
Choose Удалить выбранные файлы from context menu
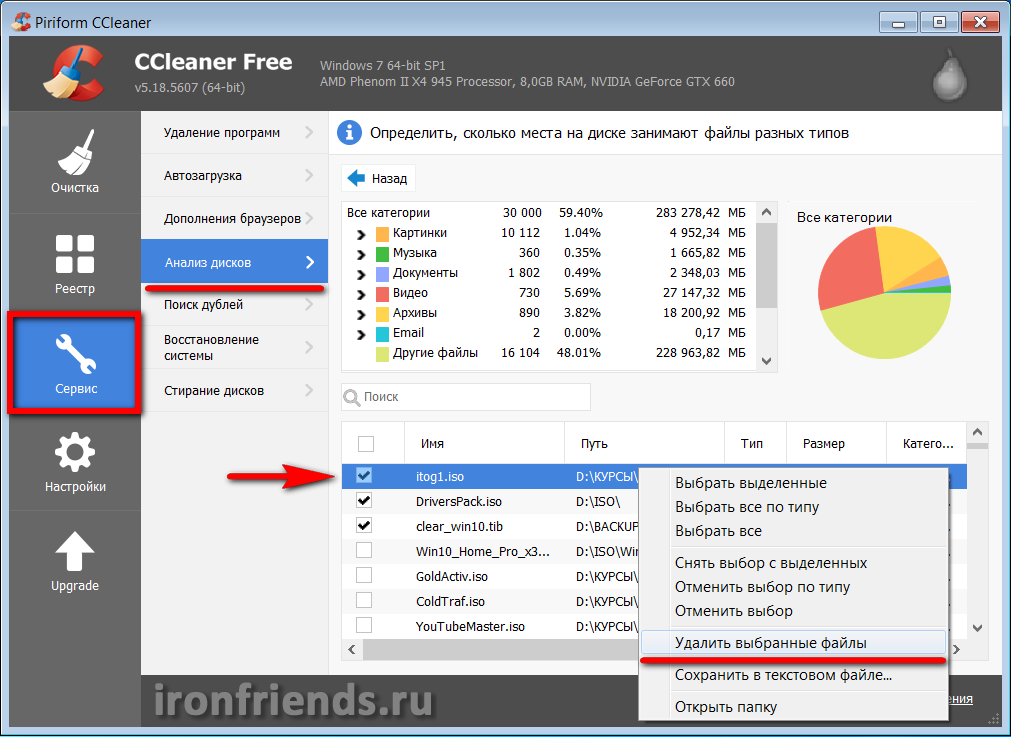[770, 643]
